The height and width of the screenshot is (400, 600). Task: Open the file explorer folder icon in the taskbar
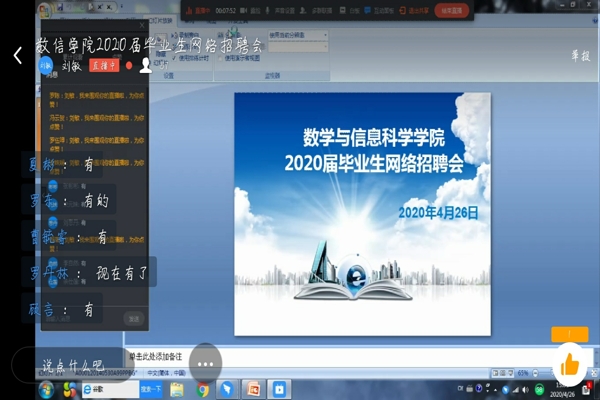coord(177,390)
